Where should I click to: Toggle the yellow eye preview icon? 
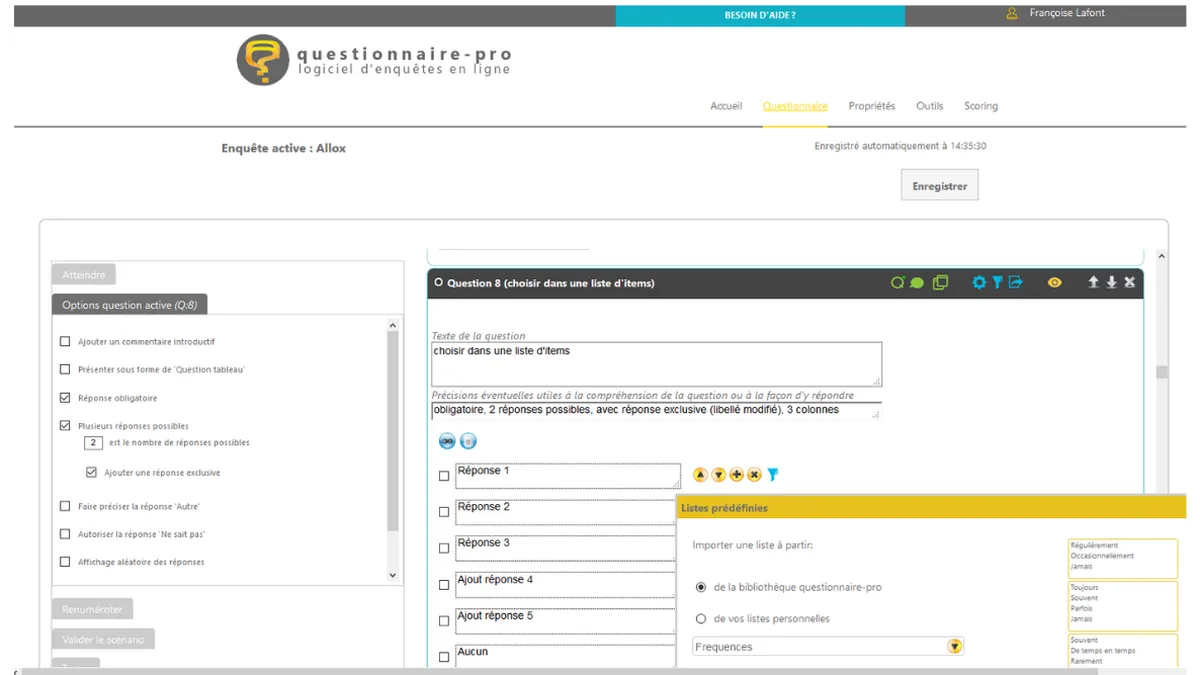coord(1054,283)
